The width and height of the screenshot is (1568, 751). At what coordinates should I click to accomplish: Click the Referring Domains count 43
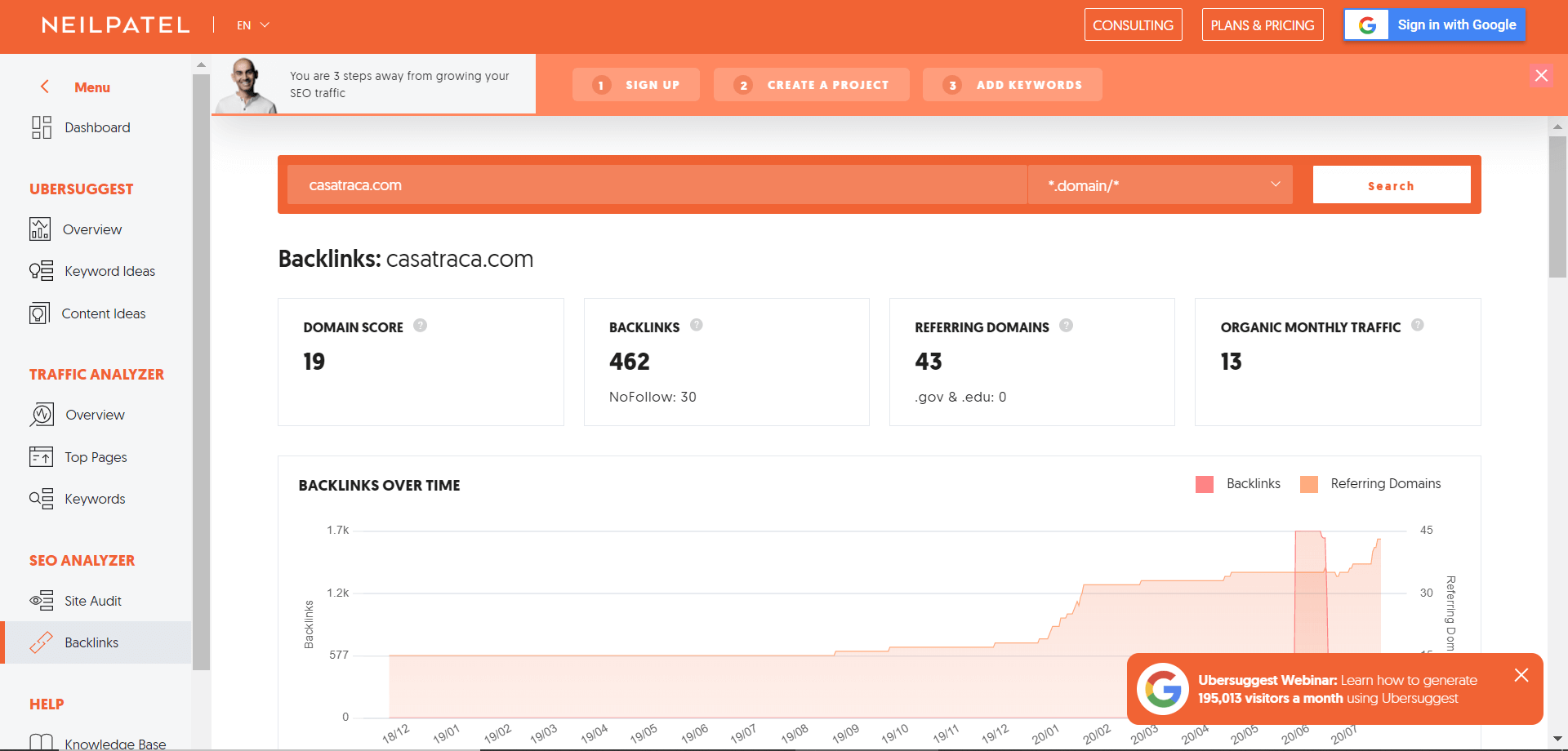pyautogui.click(x=929, y=362)
